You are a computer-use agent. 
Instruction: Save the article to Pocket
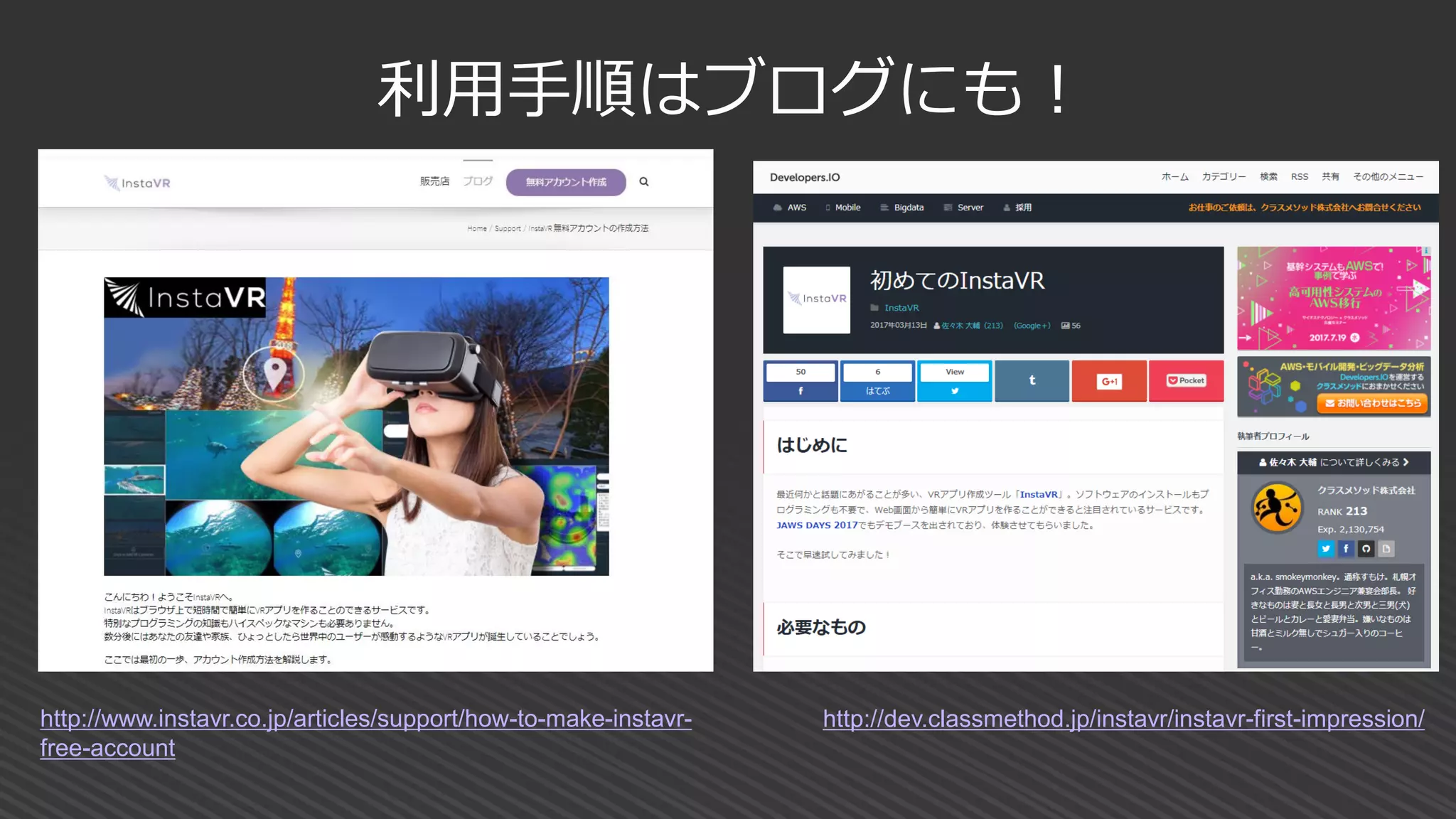1186,381
